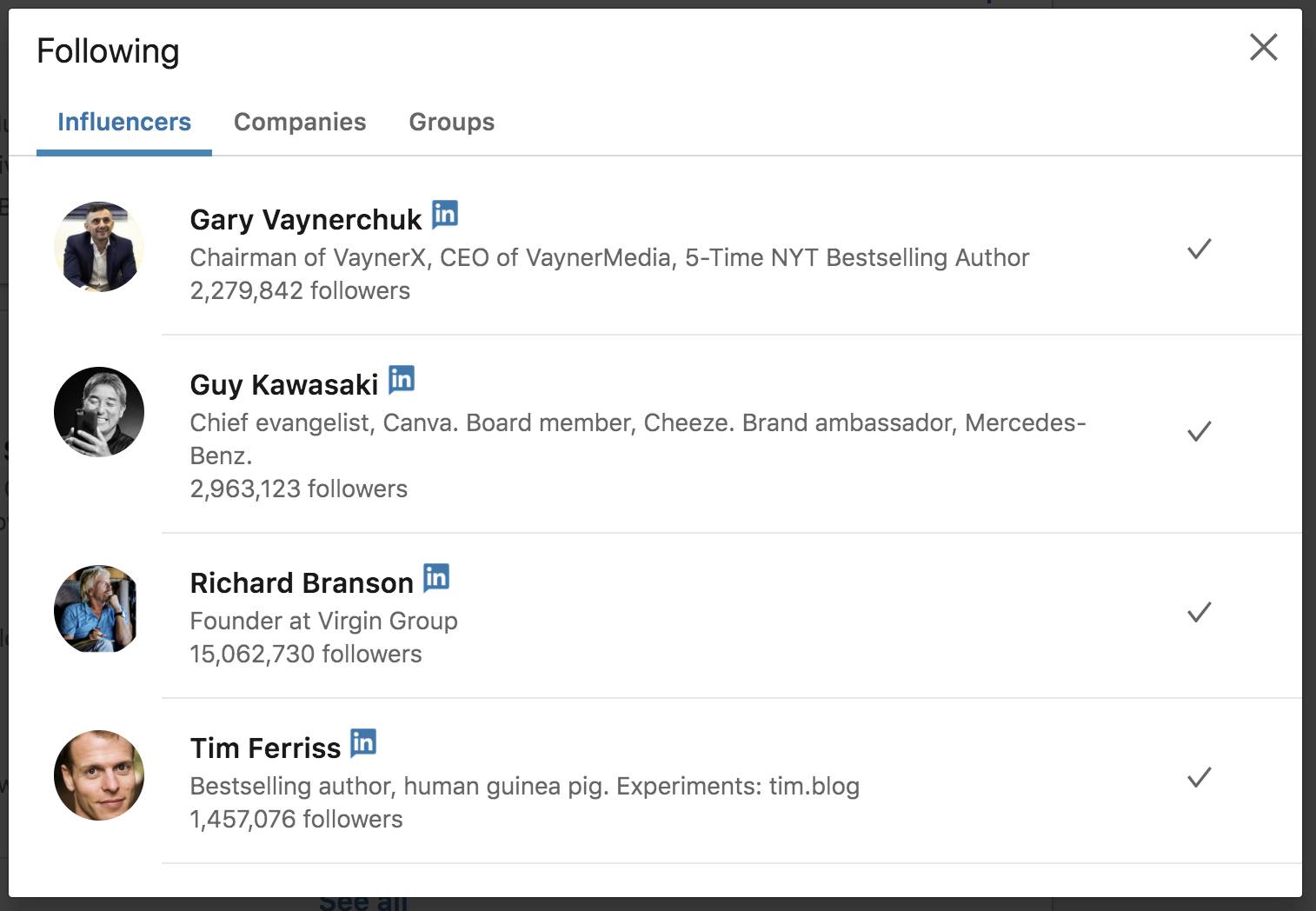Open Gary Vaynerchuk's profile picture

99,247
